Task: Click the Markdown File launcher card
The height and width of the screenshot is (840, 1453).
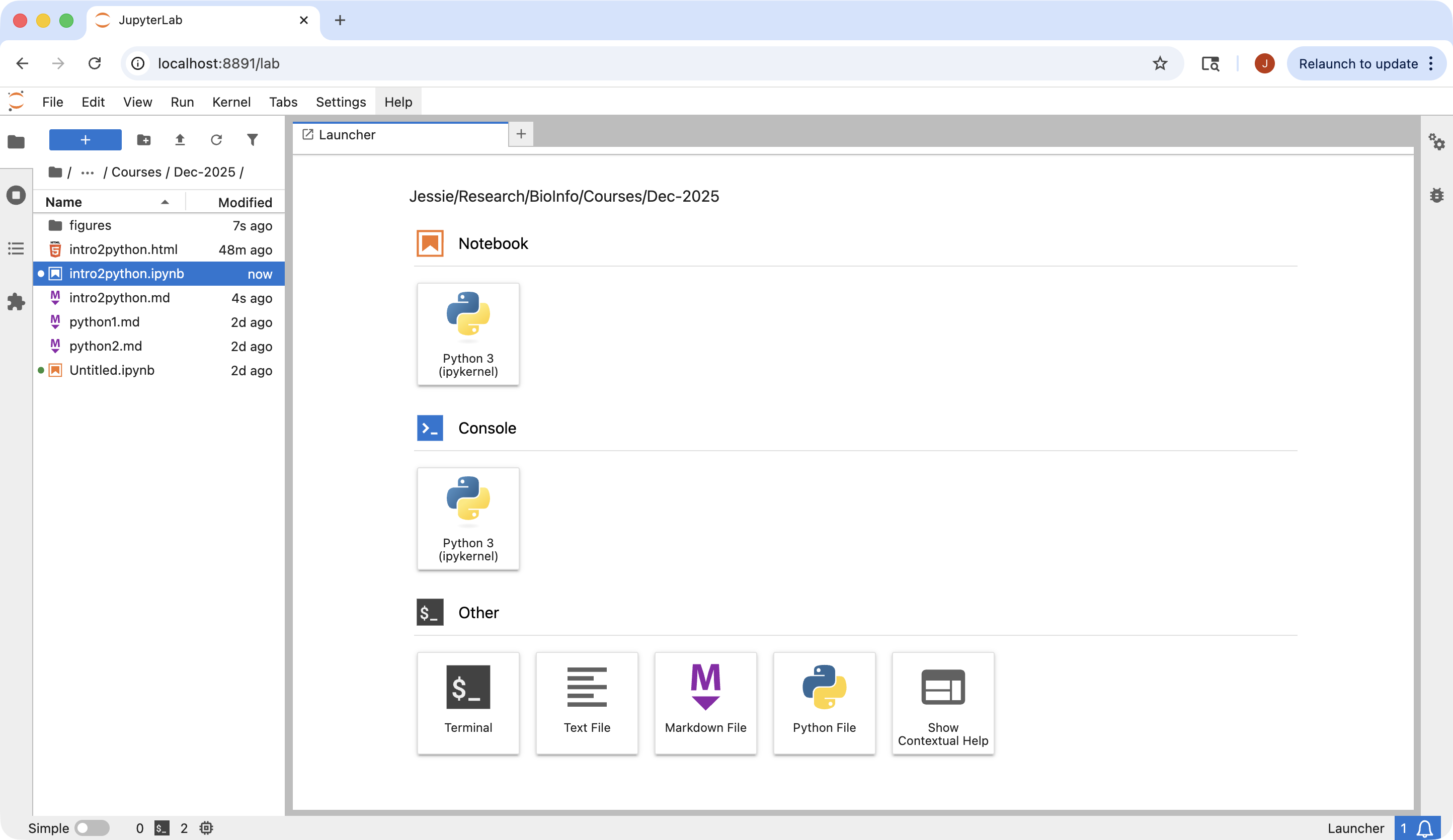Action: [705, 703]
